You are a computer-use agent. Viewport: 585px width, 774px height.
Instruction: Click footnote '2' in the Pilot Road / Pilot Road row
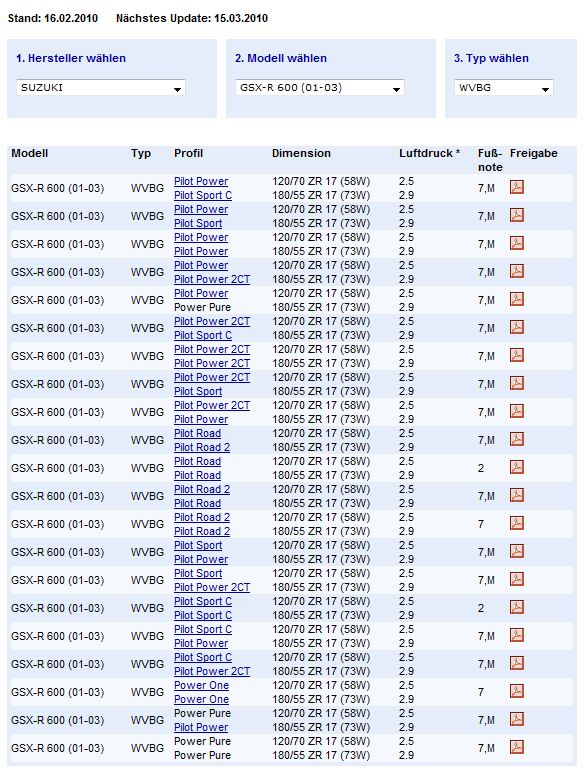point(481,468)
